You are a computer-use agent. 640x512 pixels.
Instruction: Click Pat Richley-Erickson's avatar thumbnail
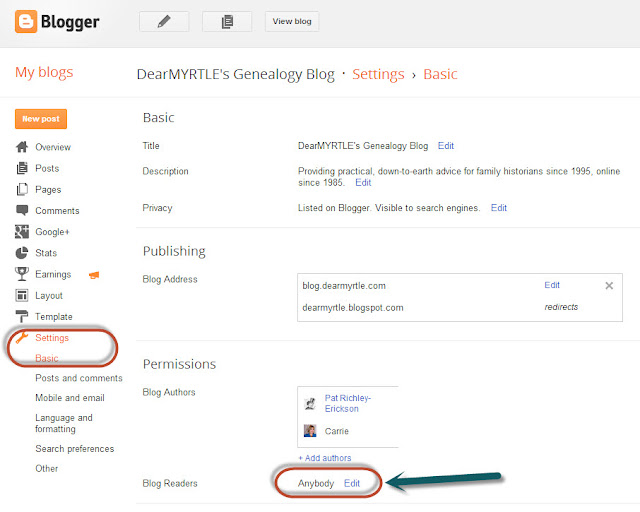(x=310, y=404)
